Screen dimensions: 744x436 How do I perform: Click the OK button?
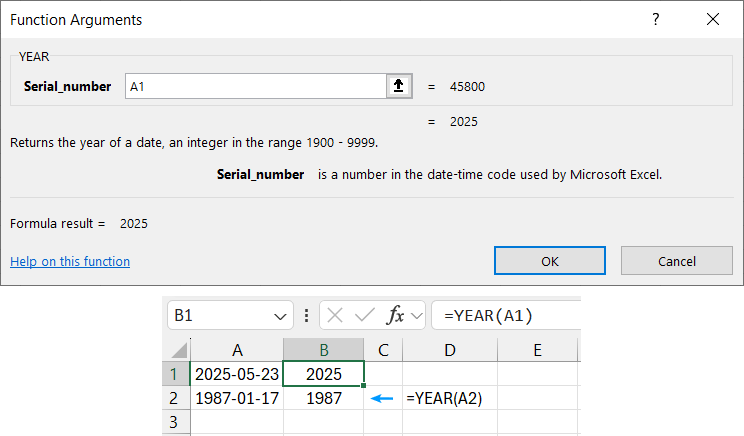click(550, 260)
